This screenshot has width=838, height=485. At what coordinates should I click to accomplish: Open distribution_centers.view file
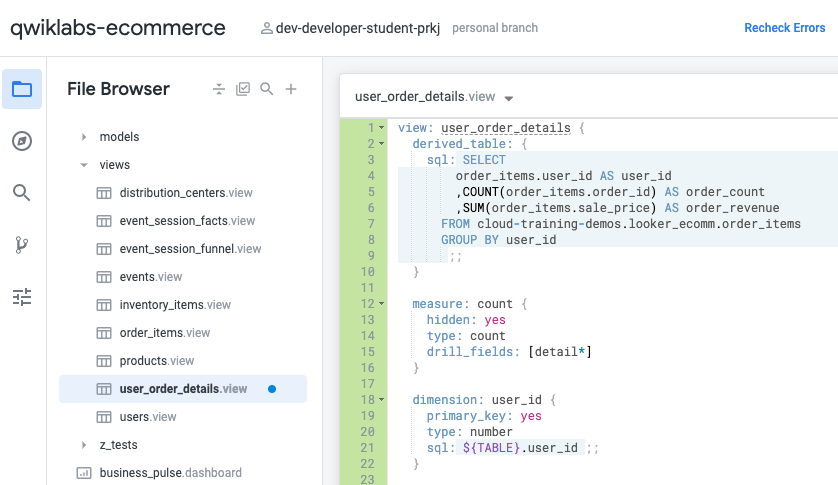(x=186, y=193)
